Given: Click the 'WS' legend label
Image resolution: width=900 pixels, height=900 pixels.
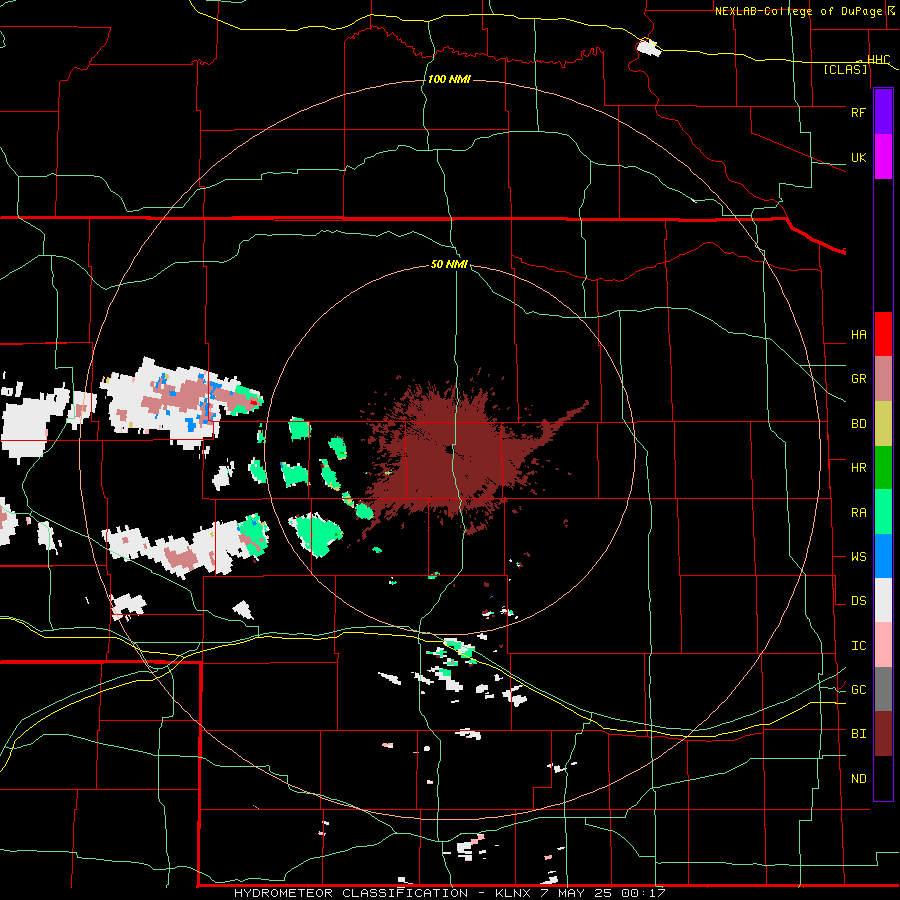Looking at the screenshot, I should (x=858, y=557).
